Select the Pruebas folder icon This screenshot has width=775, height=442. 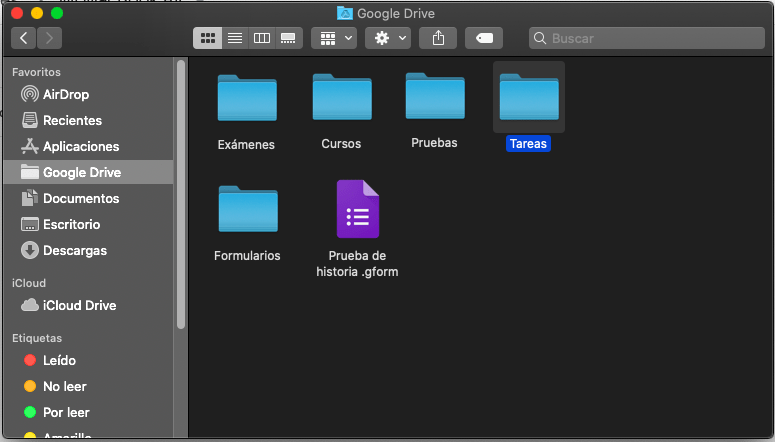[x=434, y=97]
